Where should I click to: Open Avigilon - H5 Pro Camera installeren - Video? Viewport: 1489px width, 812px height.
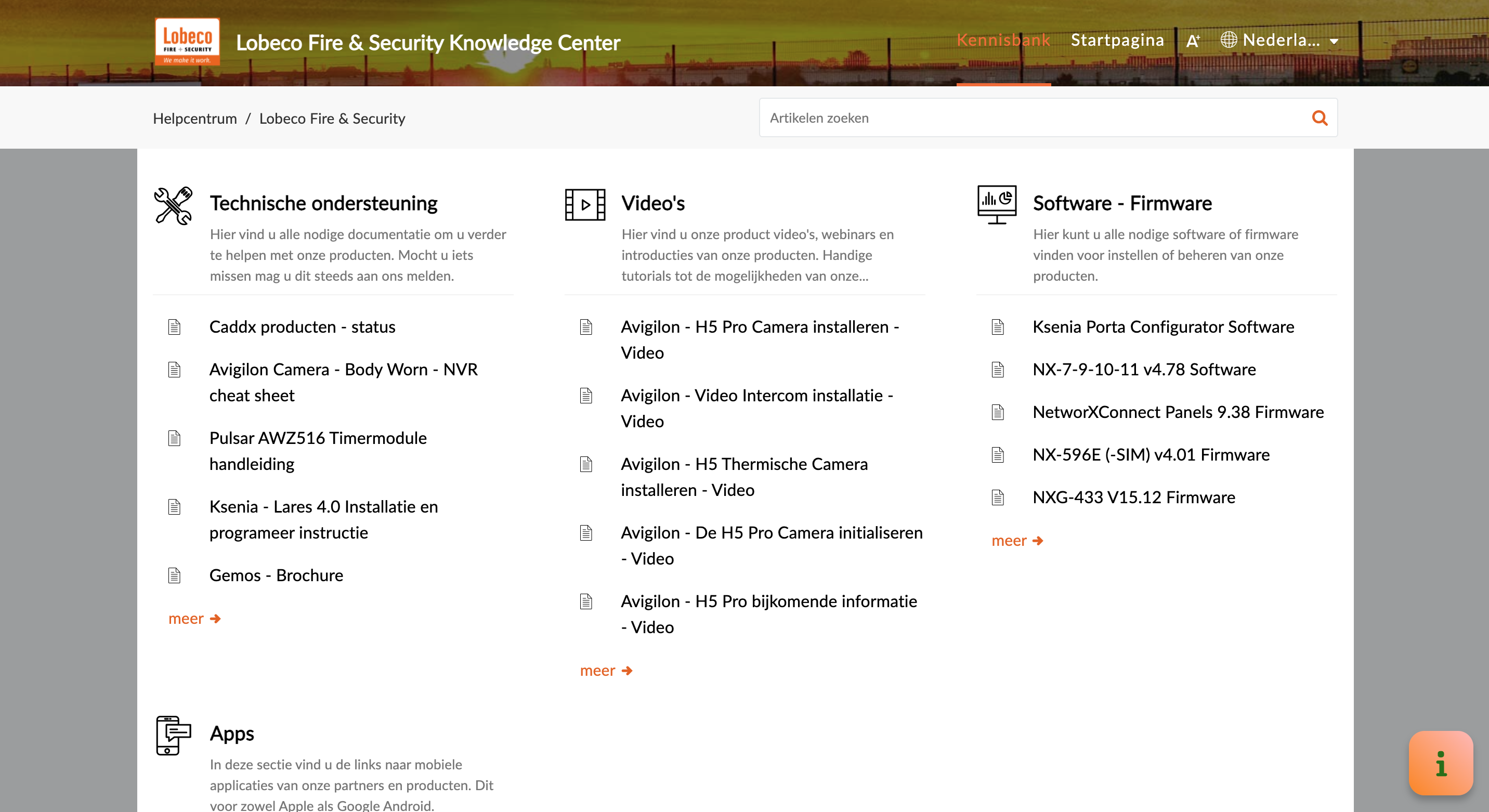[760, 340]
